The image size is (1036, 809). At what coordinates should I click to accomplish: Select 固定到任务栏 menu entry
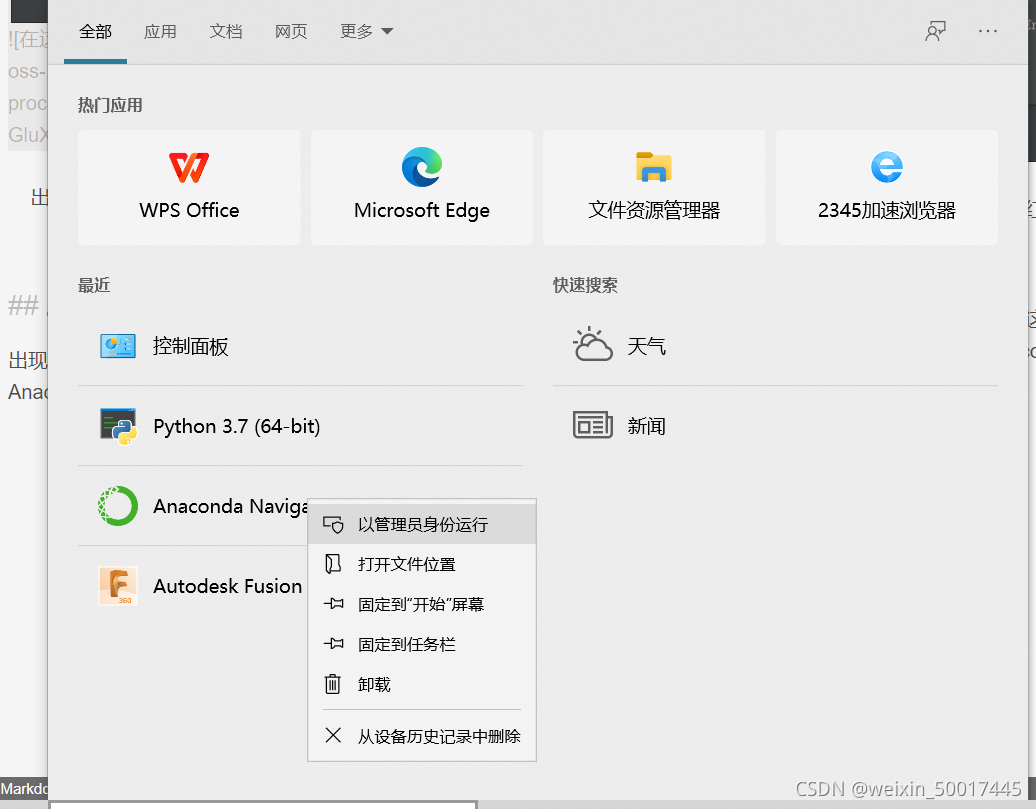pyautogui.click(x=422, y=644)
